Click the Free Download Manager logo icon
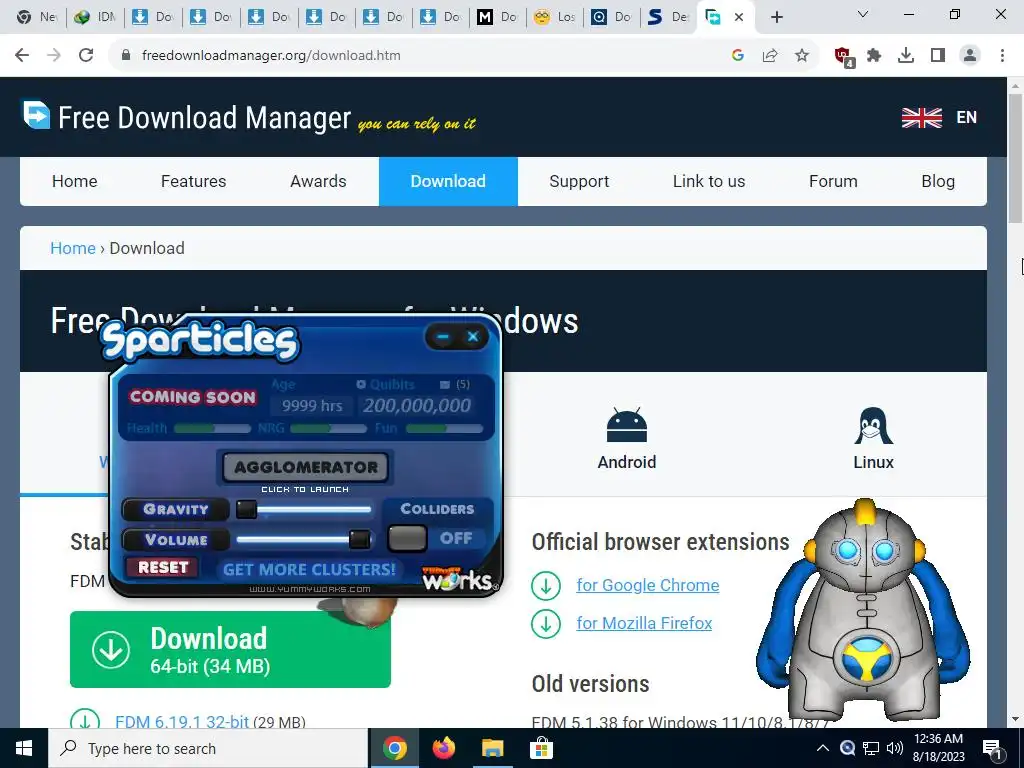1024x768 pixels. tap(37, 115)
